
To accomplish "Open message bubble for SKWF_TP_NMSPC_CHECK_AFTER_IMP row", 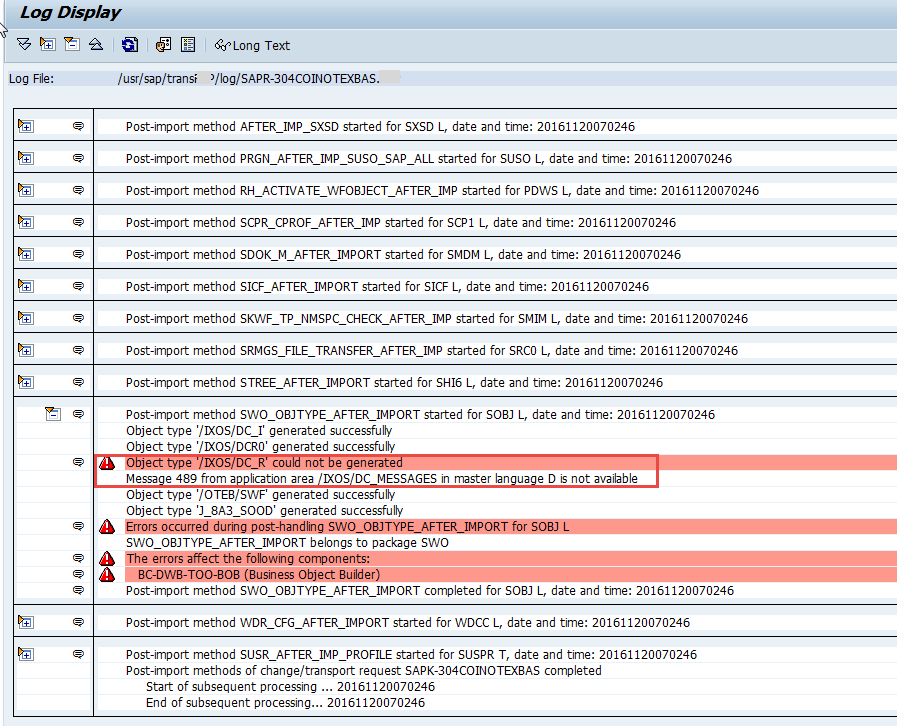I will [x=78, y=318].
